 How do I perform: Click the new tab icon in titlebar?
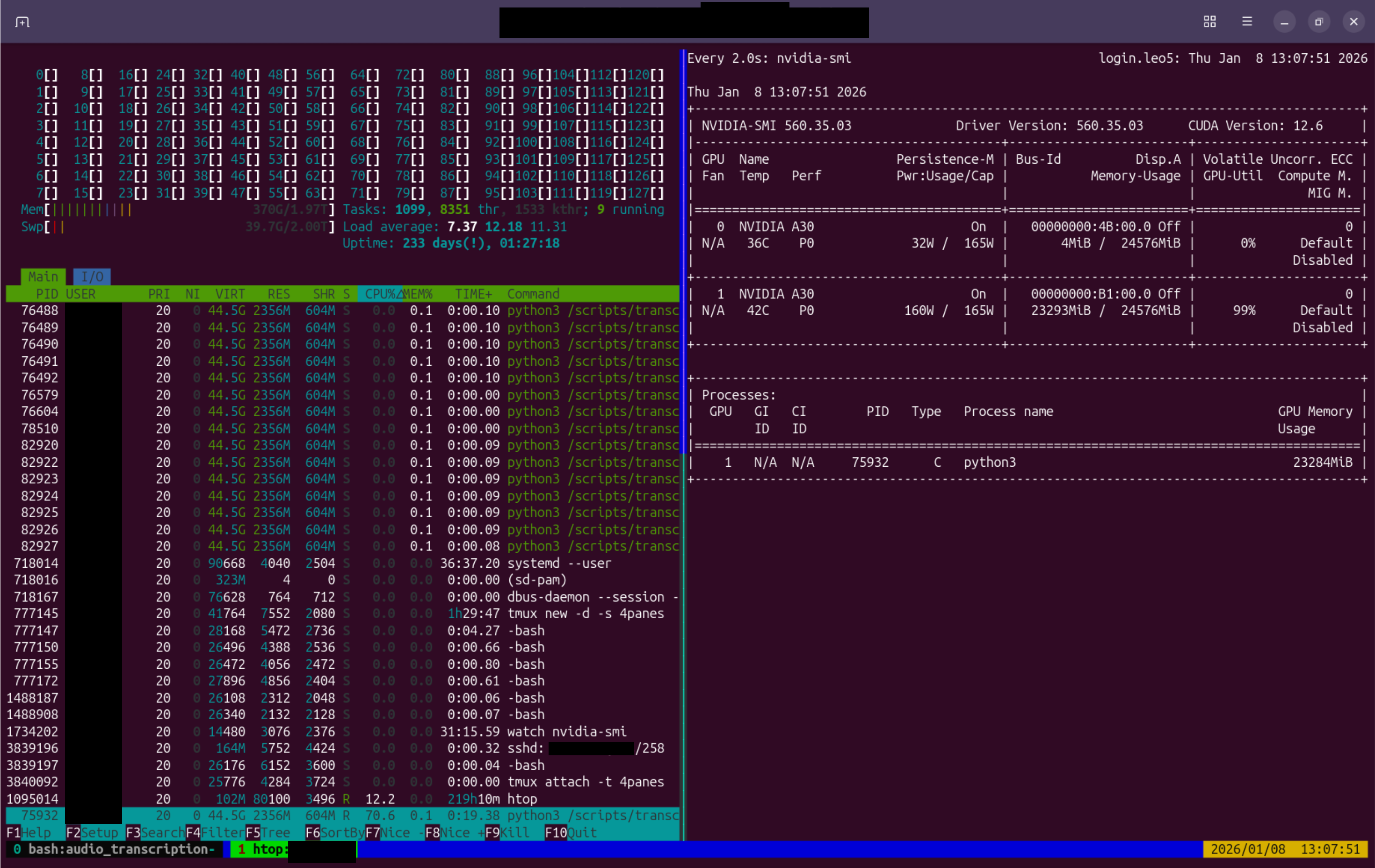click(x=22, y=22)
